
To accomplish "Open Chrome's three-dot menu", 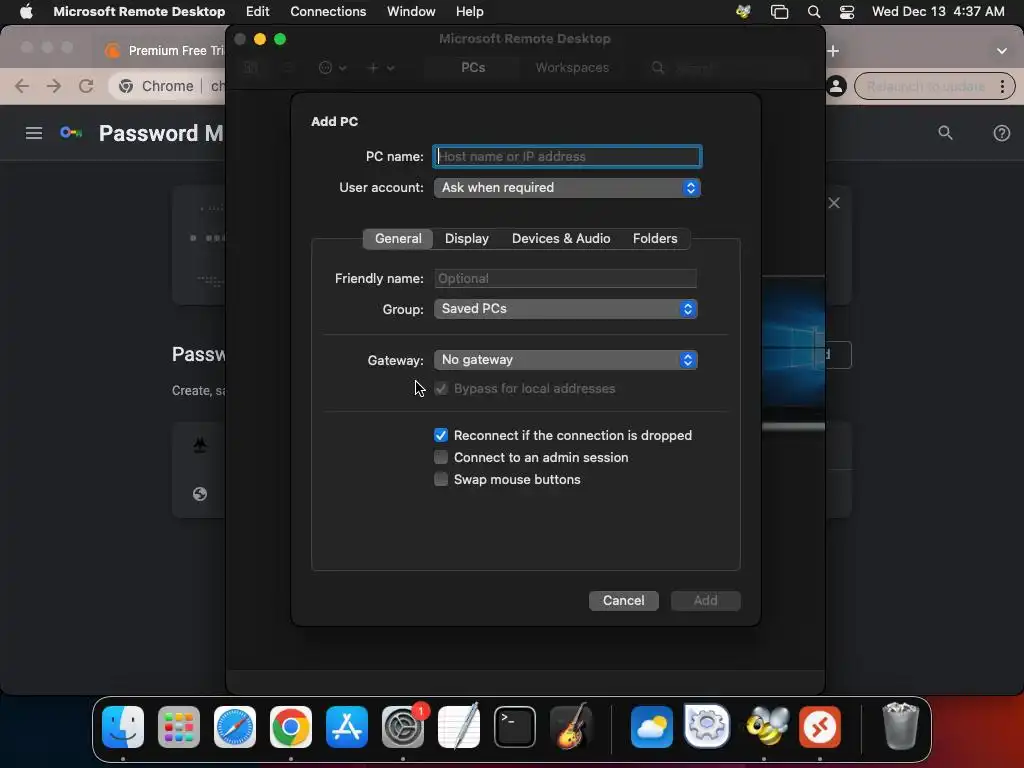I will pyautogui.click(x=1002, y=86).
